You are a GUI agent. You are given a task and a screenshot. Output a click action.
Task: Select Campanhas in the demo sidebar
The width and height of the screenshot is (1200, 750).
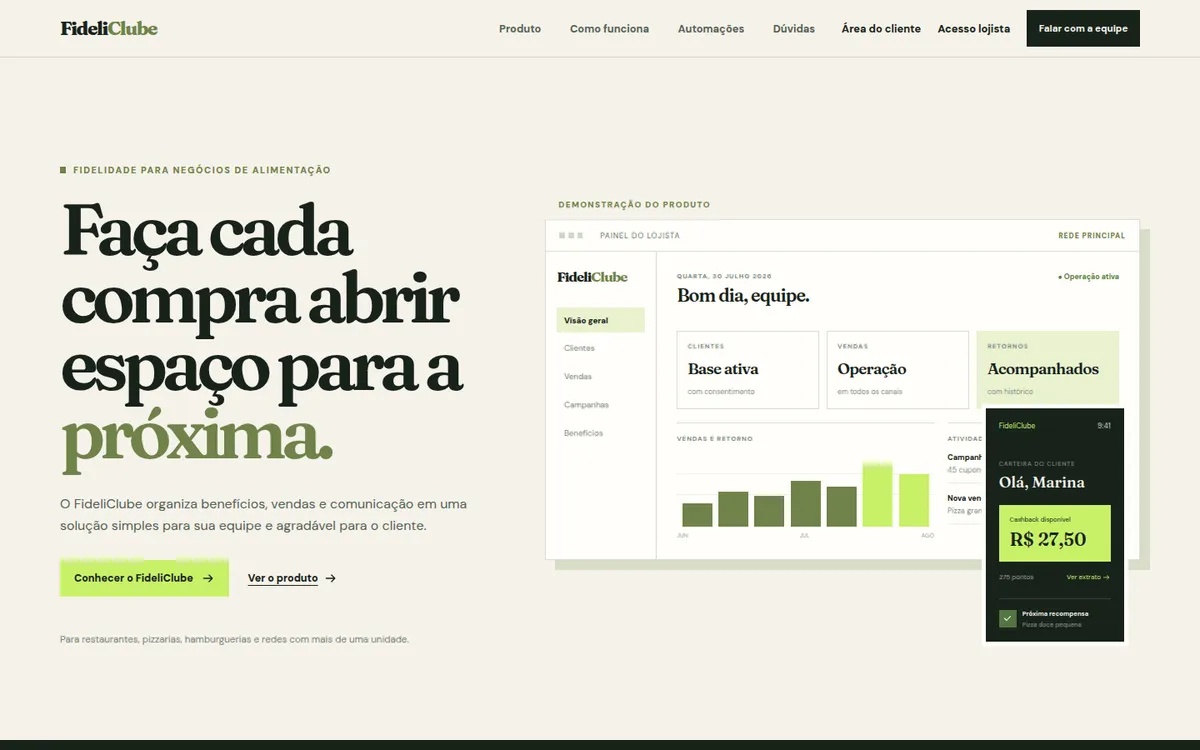(586, 405)
